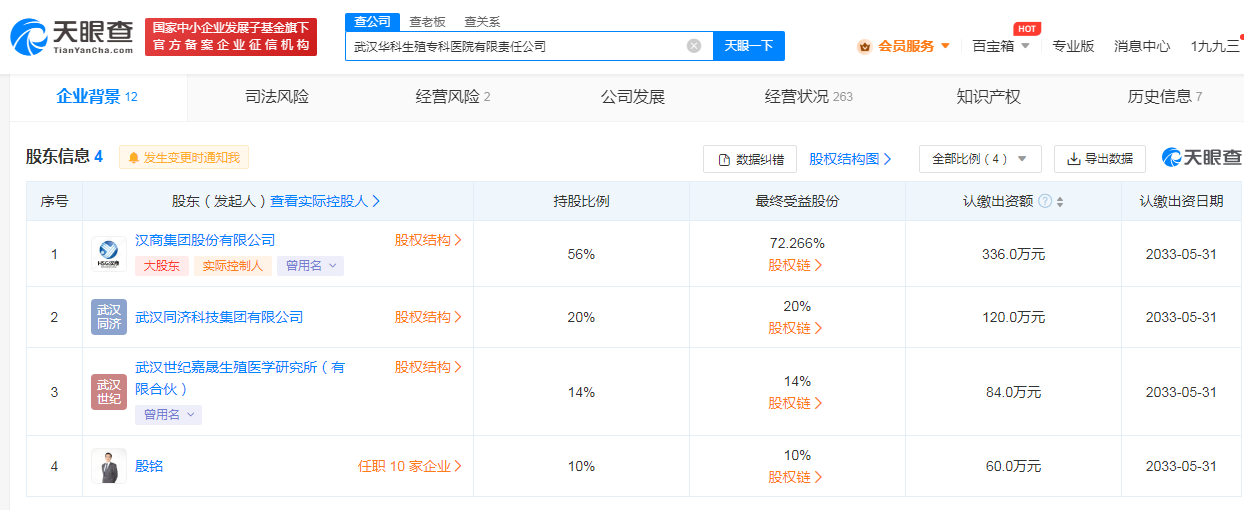The height and width of the screenshot is (510, 1244).
Task: Click the 认缴出资额 help question icon
Action: (1045, 201)
